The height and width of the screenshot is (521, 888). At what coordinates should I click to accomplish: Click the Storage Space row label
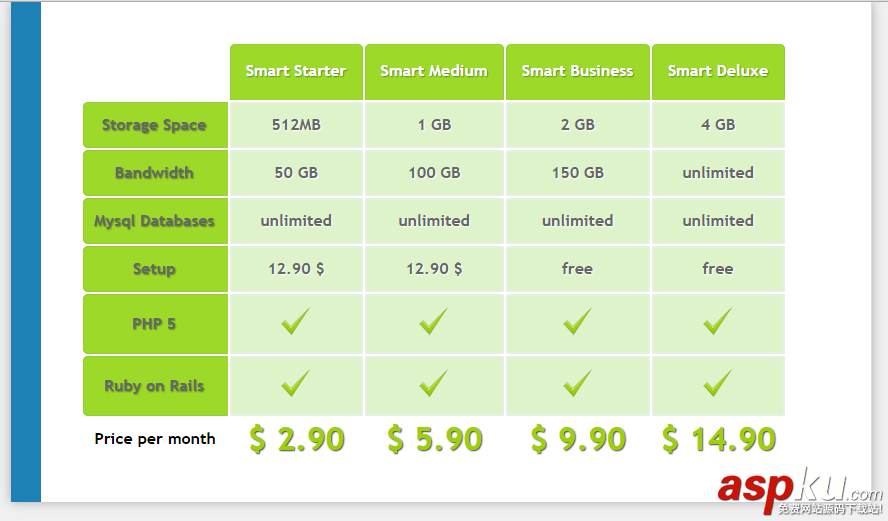[155, 125]
